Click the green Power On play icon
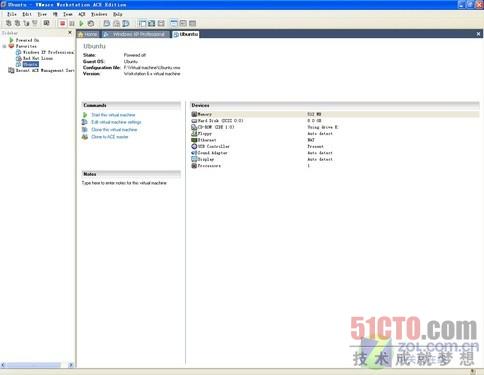 click(x=81, y=23)
